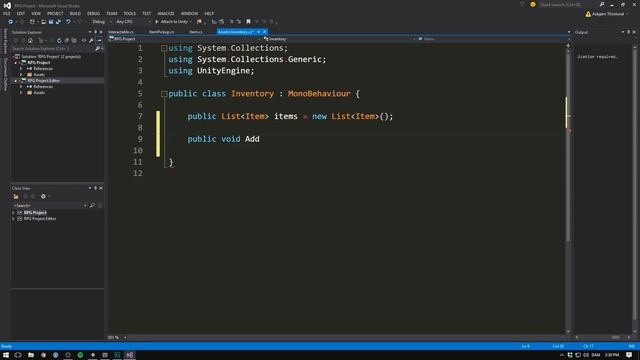Click the New Folder icon in Class View

16,197
